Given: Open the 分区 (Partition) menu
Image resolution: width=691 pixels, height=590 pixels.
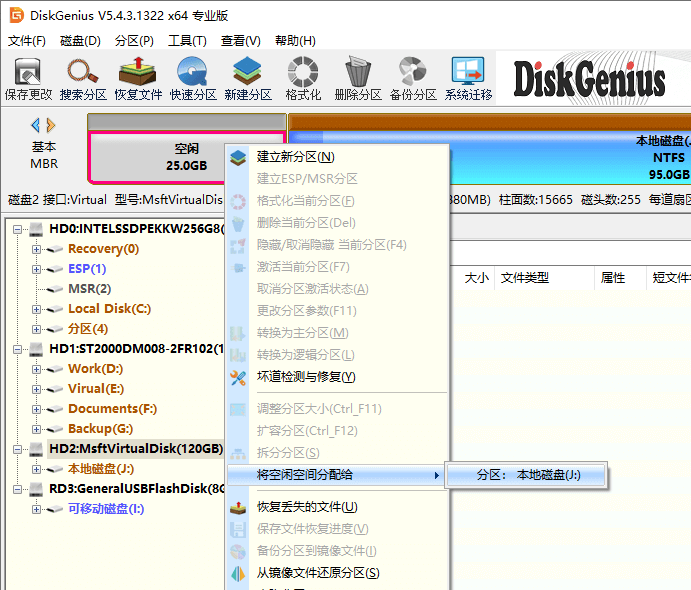Looking at the screenshot, I should 134,41.
